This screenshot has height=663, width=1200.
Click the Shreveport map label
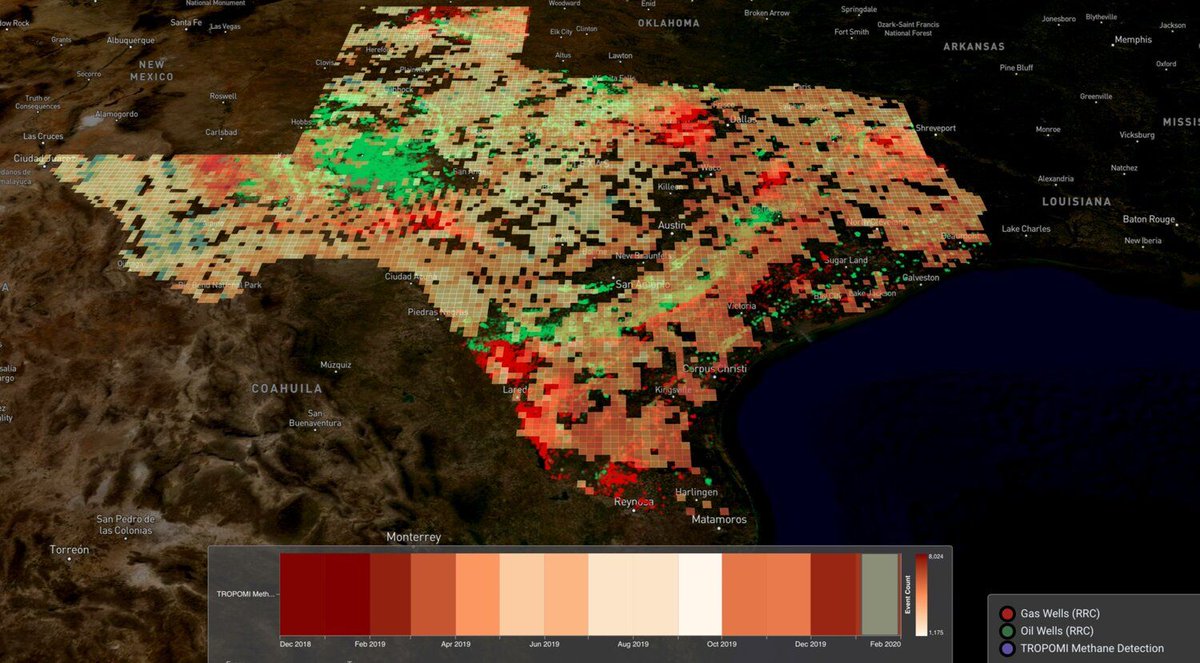tap(936, 128)
